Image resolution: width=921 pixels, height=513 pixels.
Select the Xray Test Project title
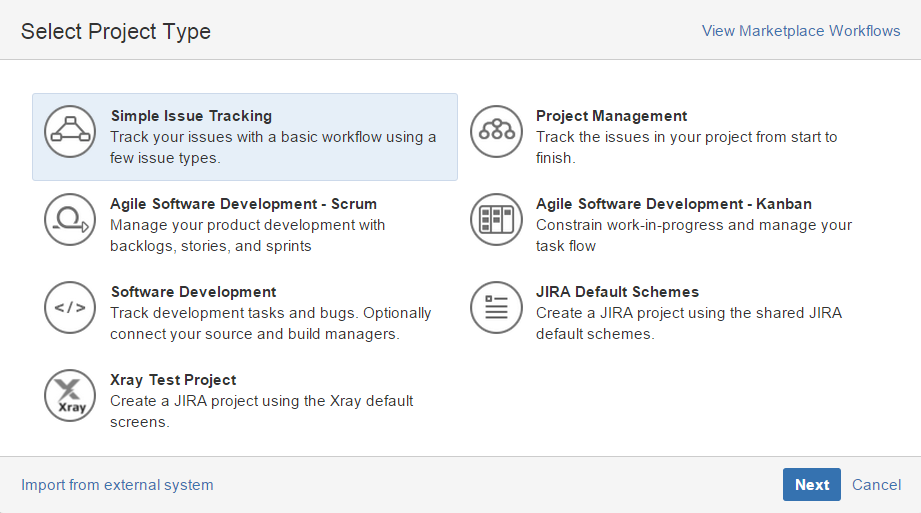coord(173,380)
